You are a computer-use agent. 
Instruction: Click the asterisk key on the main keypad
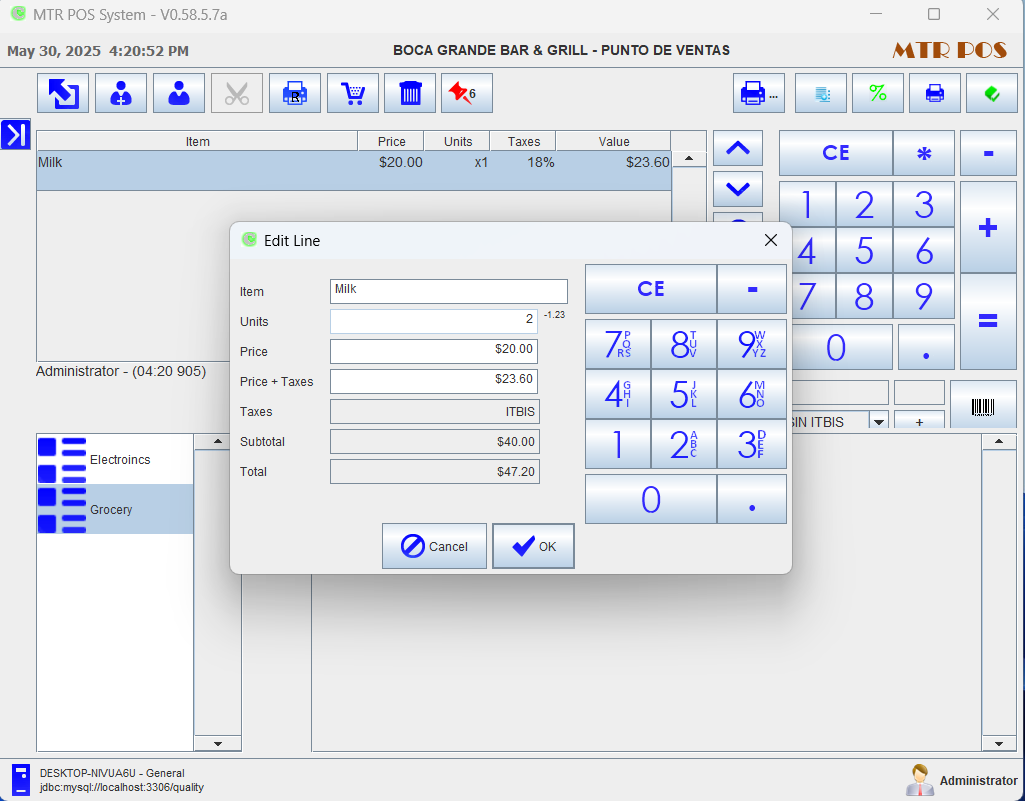pos(924,153)
